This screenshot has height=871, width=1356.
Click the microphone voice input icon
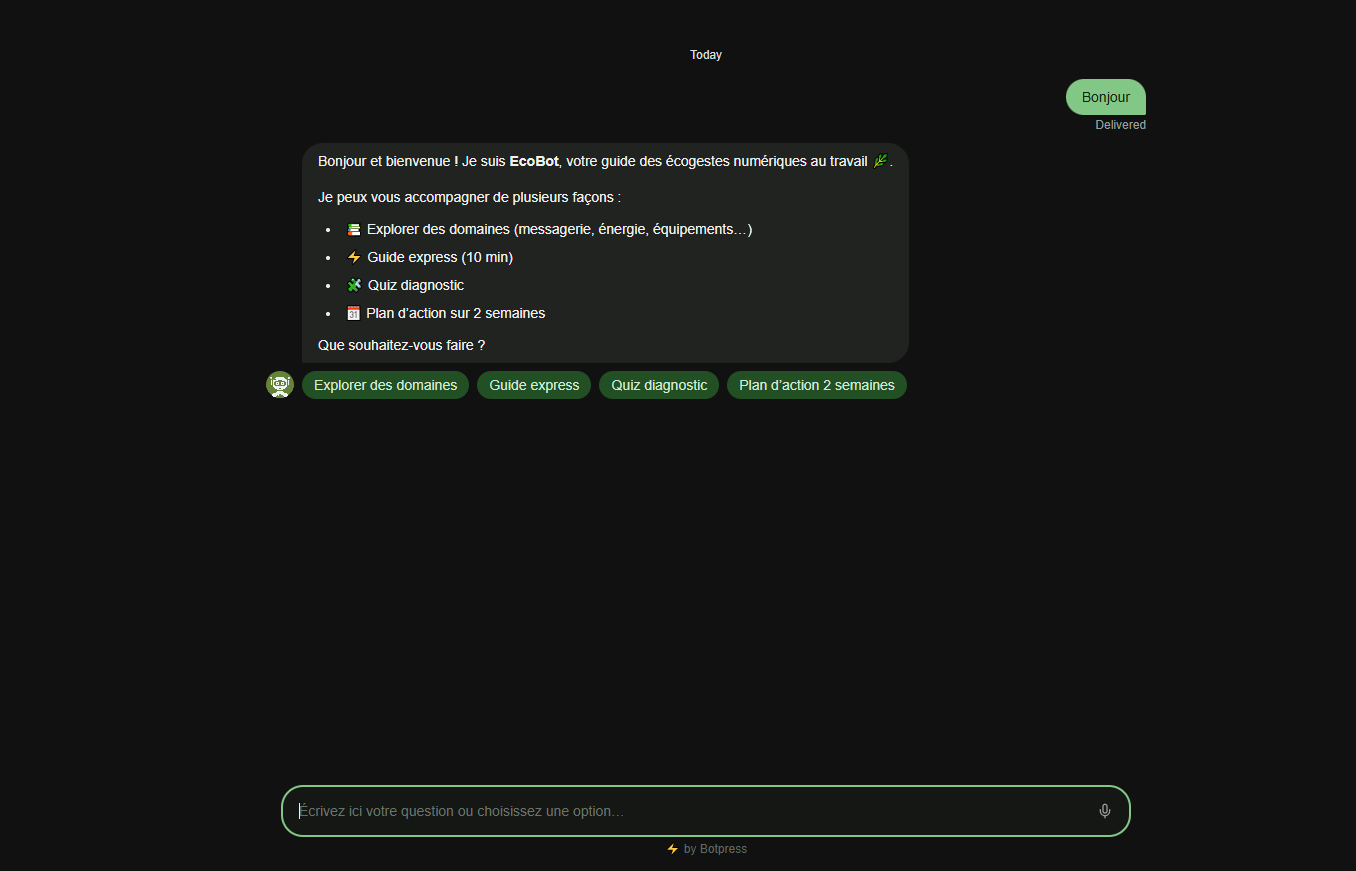point(1104,811)
